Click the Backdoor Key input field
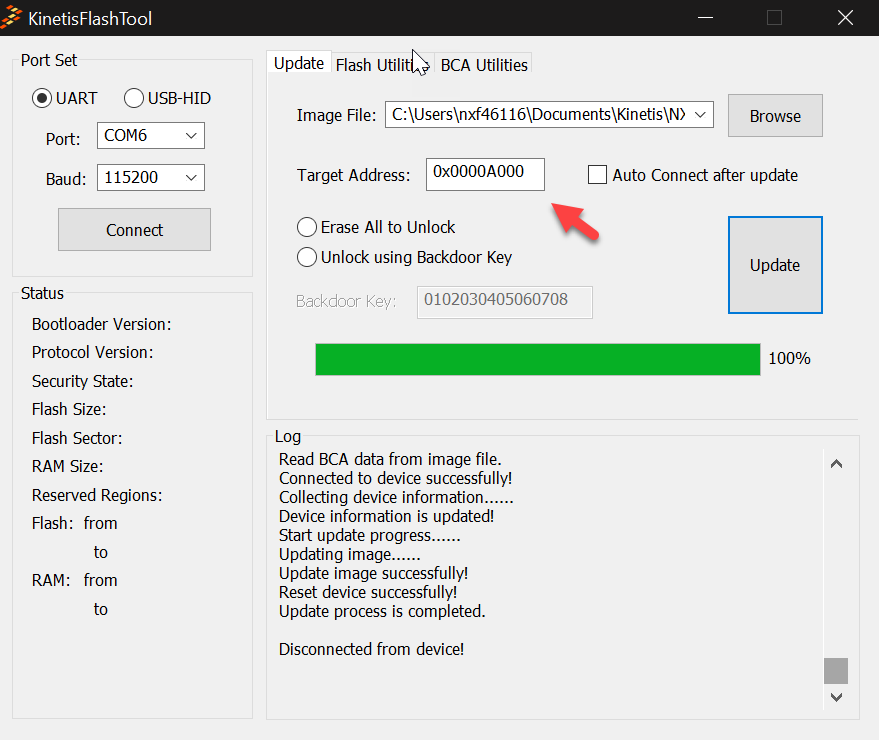Screen dimensions: 879x740 point(505,302)
